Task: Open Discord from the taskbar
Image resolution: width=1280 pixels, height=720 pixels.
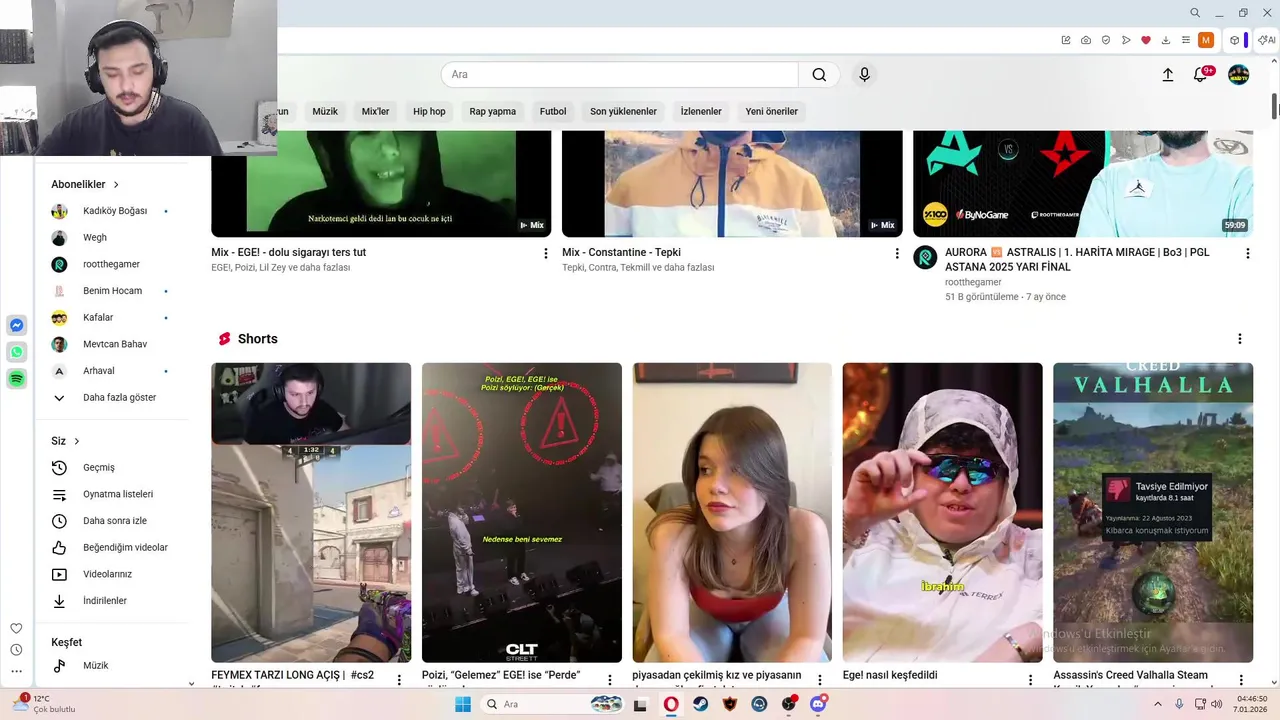Action: point(819,704)
